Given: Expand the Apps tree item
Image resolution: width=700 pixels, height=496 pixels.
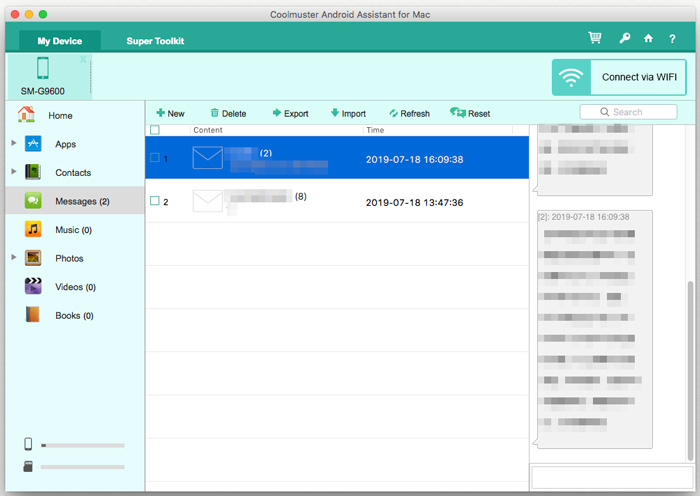Looking at the screenshot, I should click(14, 143).
